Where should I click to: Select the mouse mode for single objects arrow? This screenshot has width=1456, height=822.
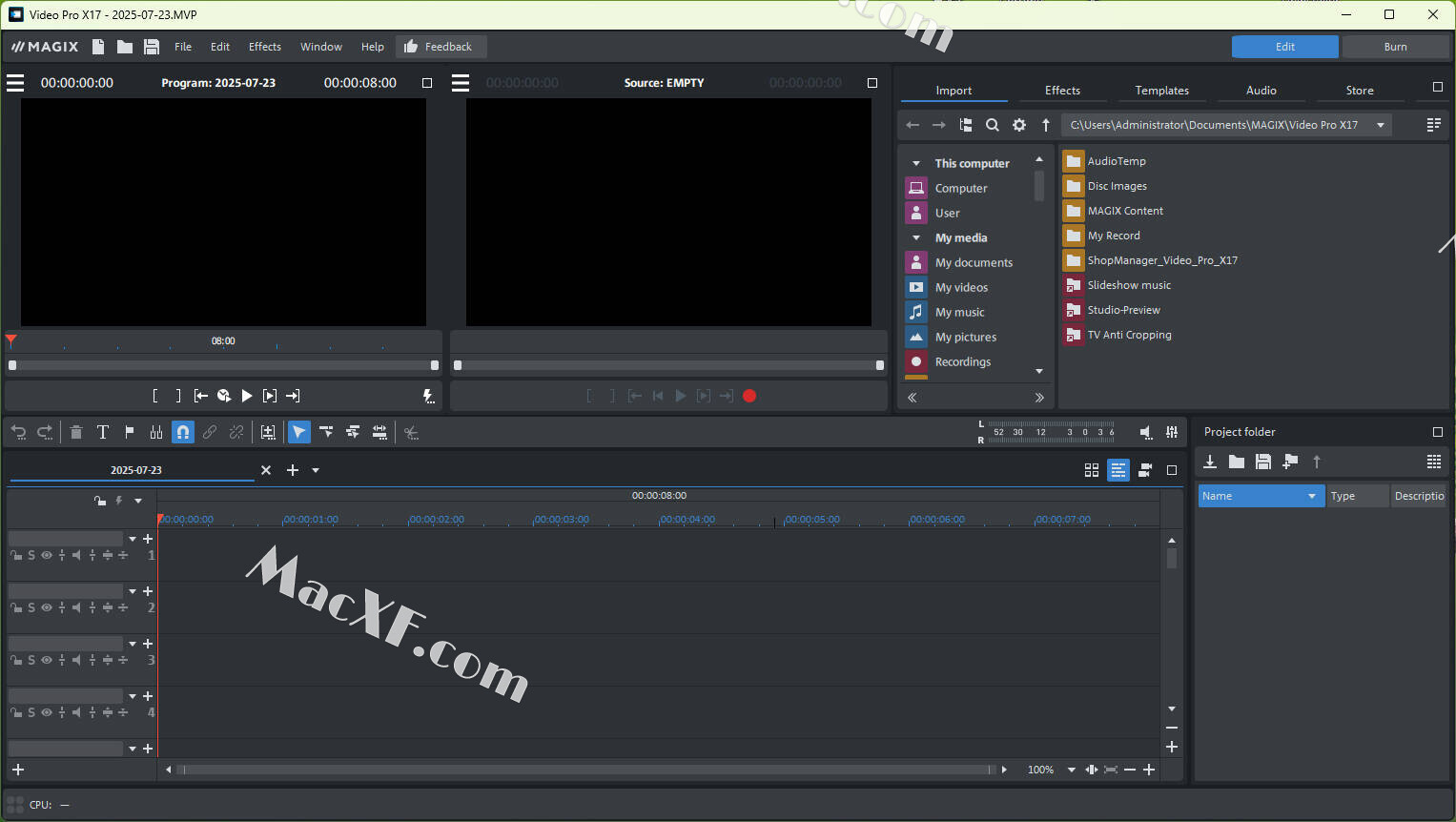pos(299,432)
